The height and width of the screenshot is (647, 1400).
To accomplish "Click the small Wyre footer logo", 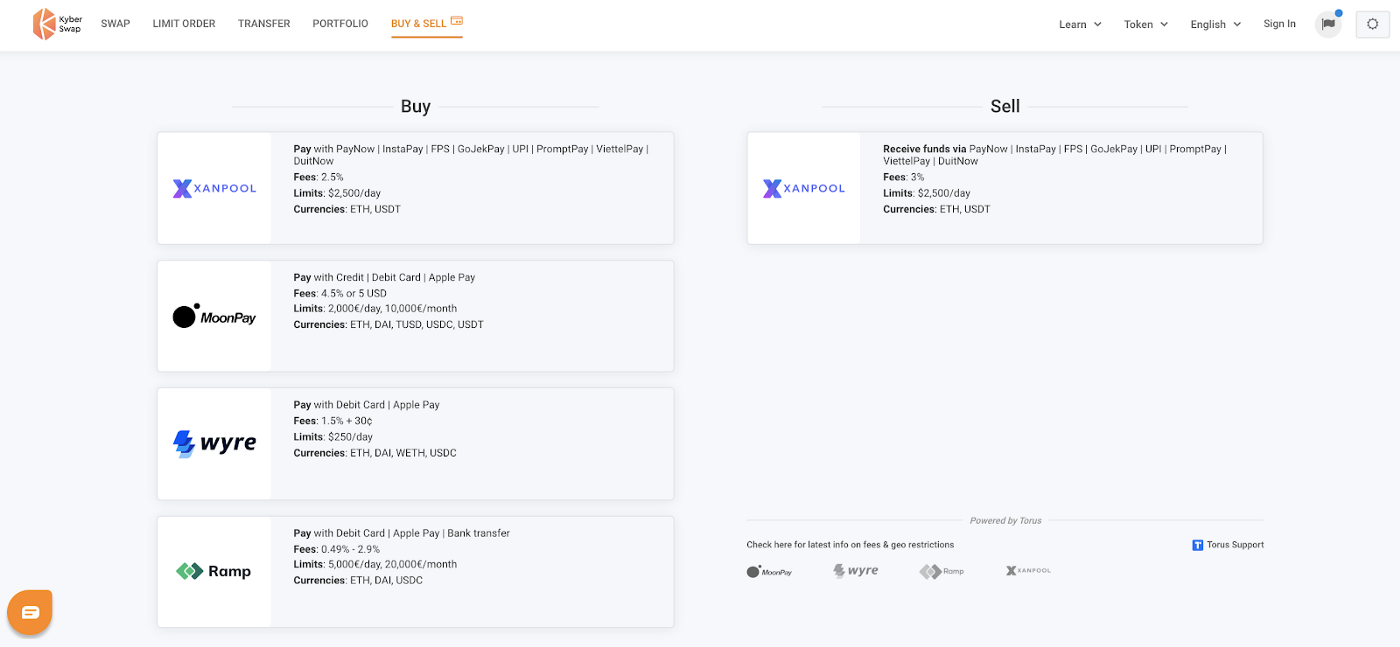I will tap(856, 571).
